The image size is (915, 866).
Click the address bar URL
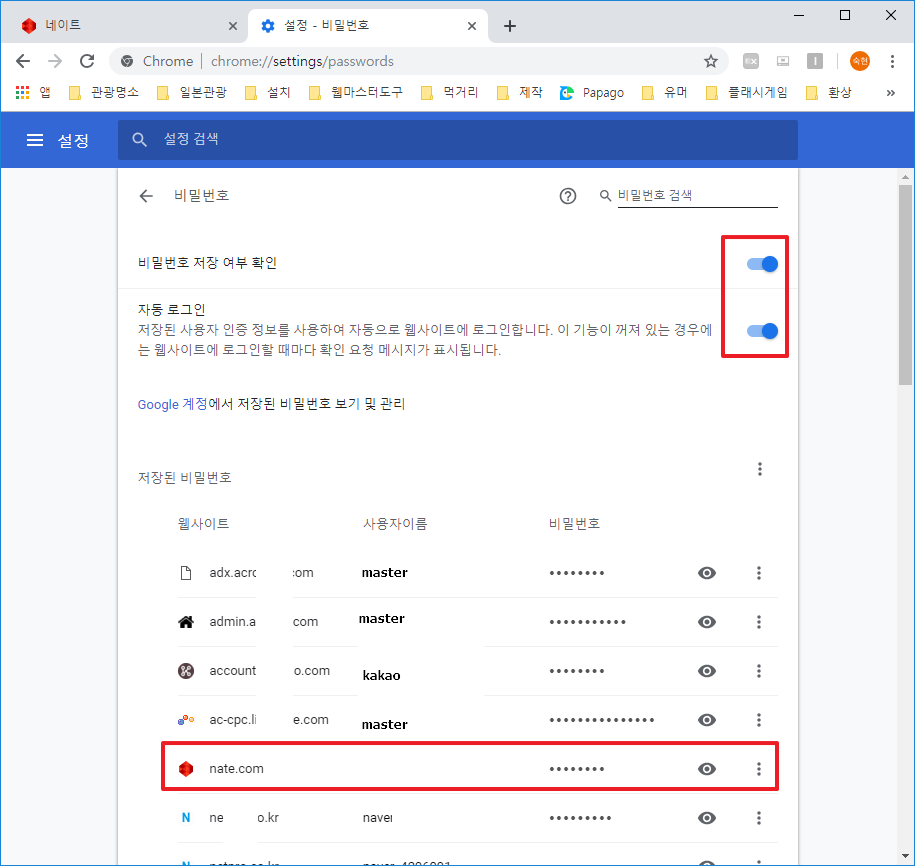302,61
